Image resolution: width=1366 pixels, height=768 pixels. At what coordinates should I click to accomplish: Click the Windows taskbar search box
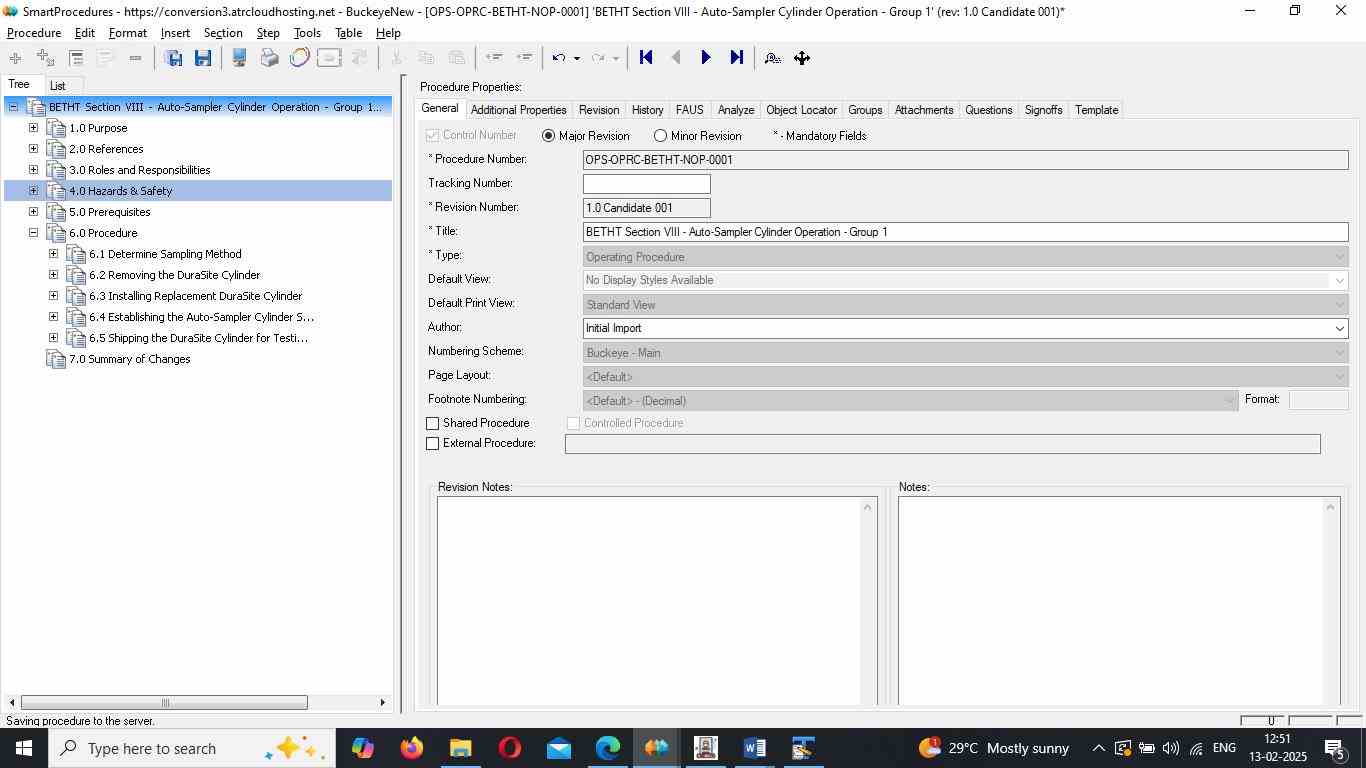pos(190,748)
